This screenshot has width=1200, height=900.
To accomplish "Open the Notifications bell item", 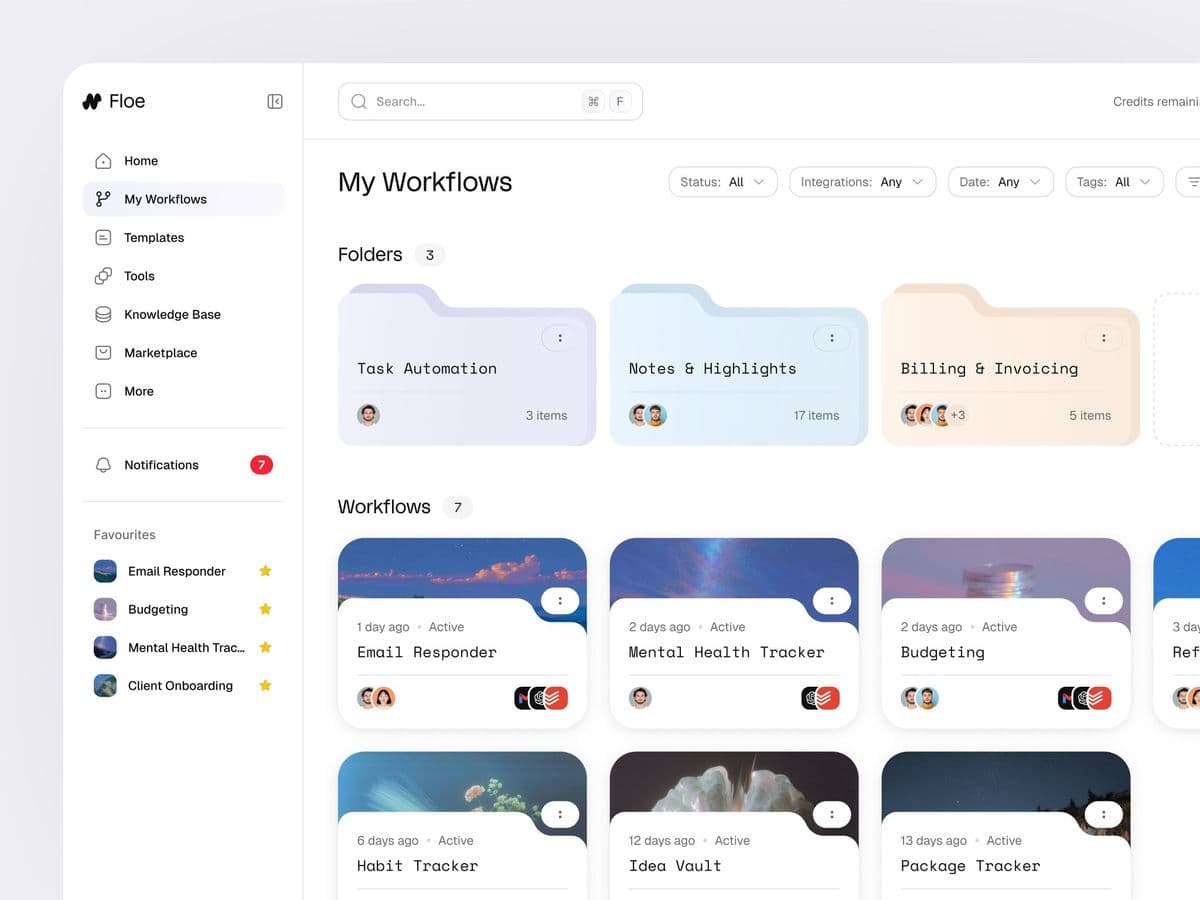I will pos(160,465).
